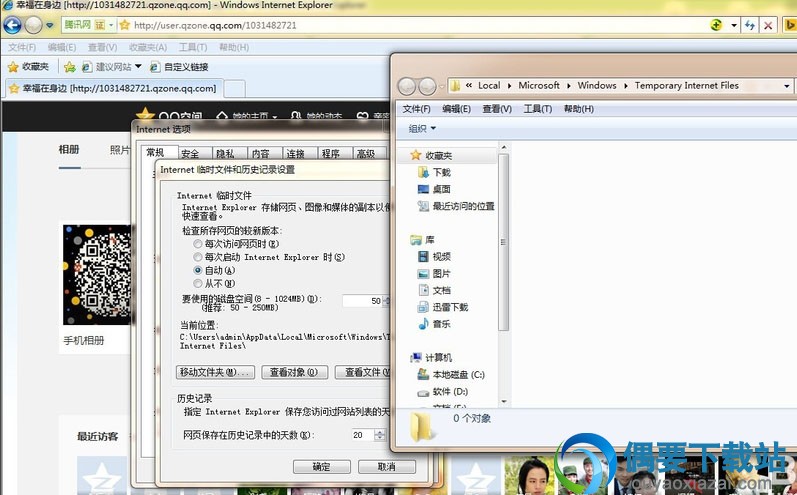
Task: Click navigation pane scrollbar down arrow
Action: 504,401
